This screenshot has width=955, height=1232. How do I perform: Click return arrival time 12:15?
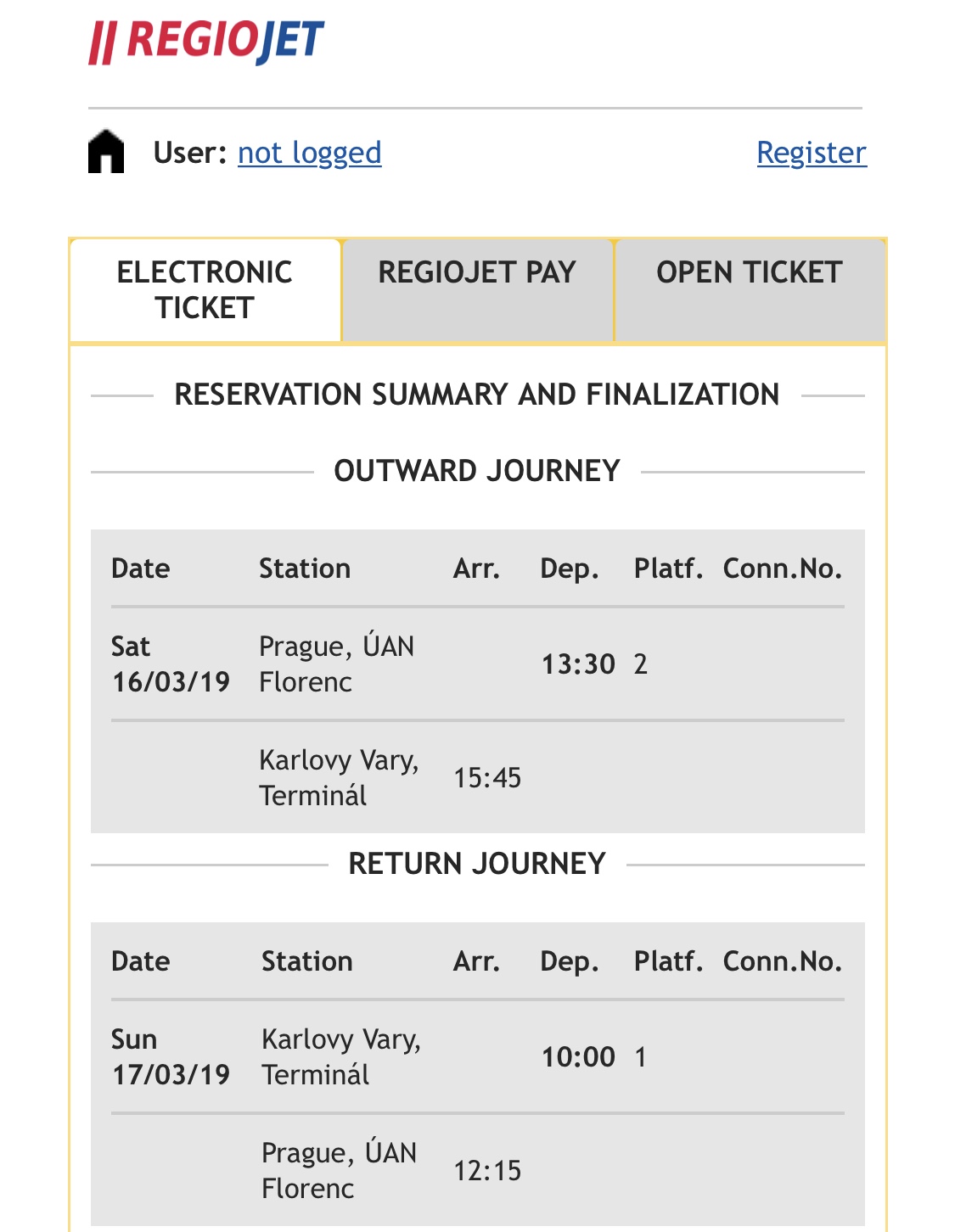coord(487,1171)
